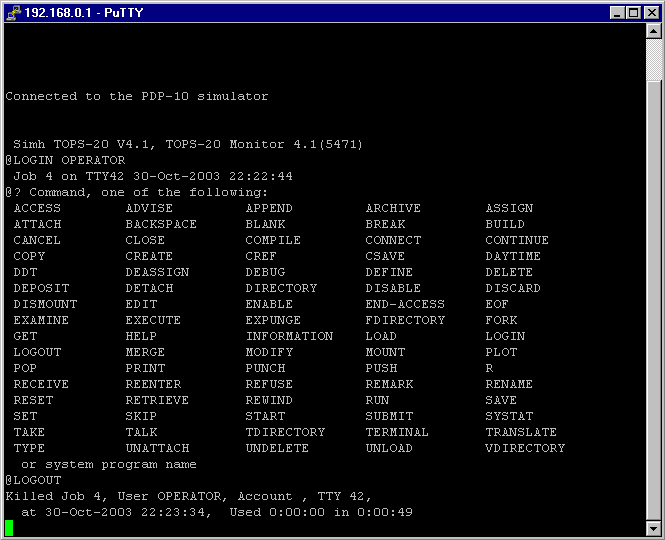Click the BUILD command word

tap(505, 224)
